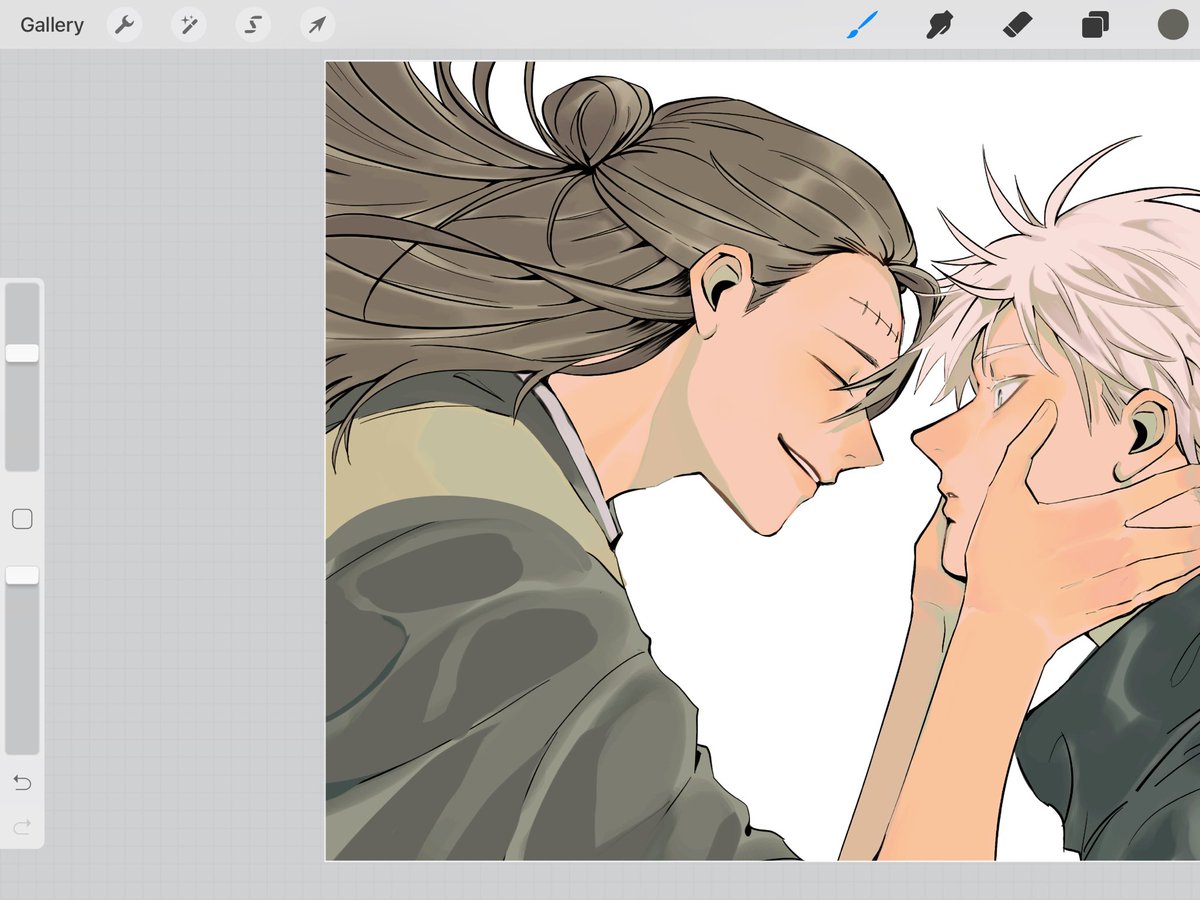Image resolution: width=1200 pixels, height=900 pixels.
Task: Tap the square Modify eyedropper button
Action: 22,519
